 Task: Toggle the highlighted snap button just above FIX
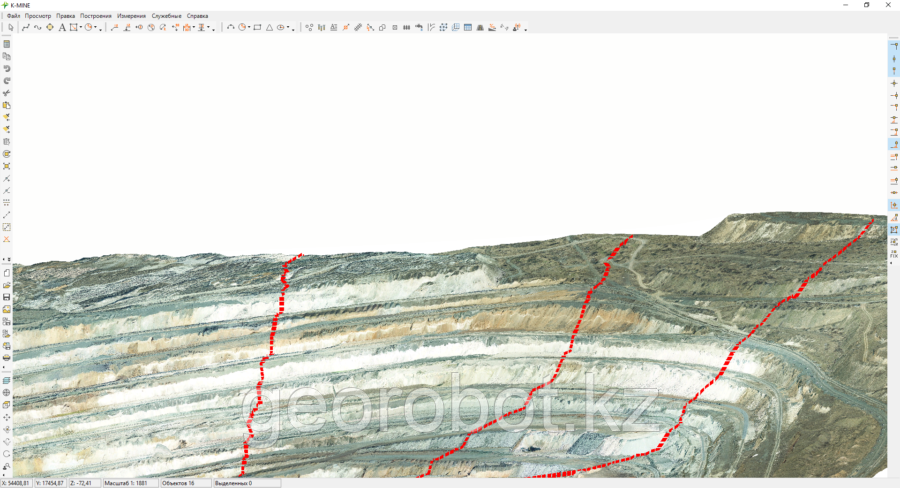tap(893, 229)
